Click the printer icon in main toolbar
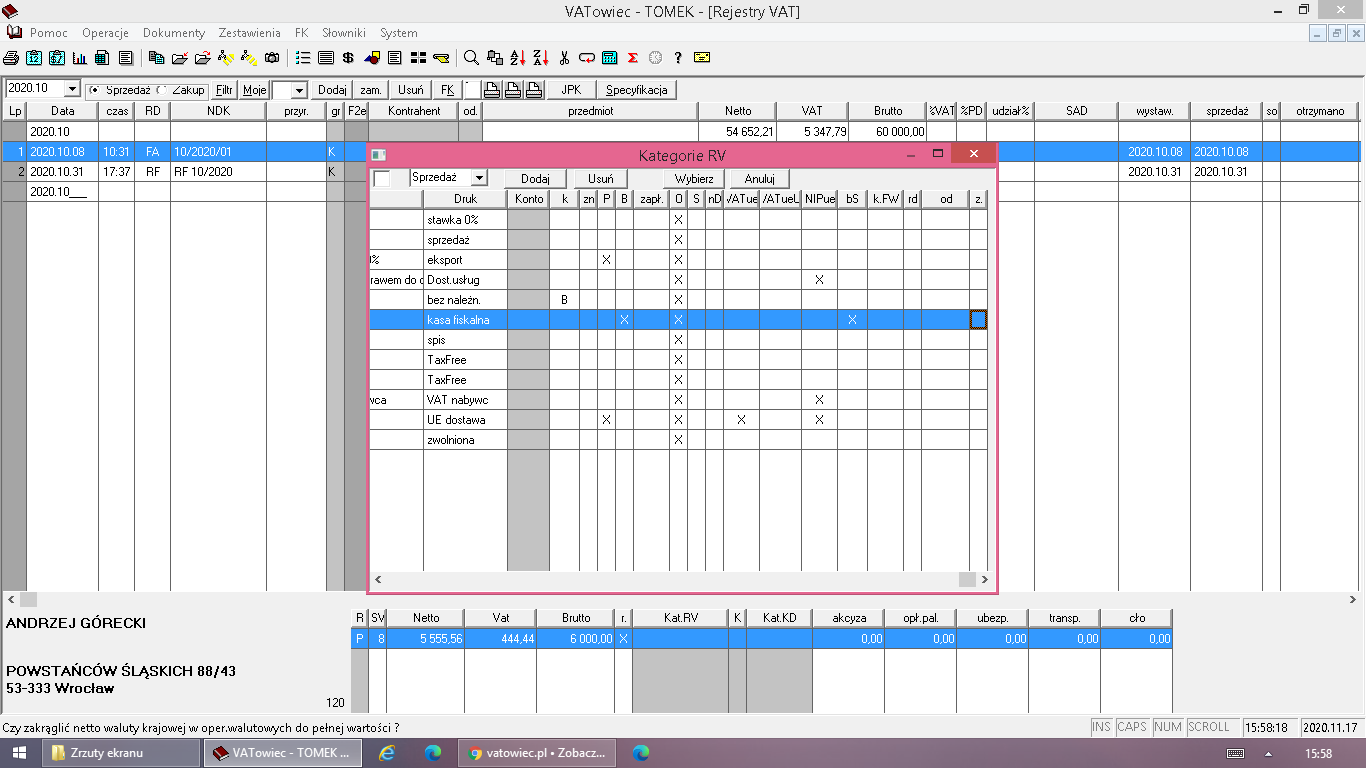Screen dimensions: 1366x768 coord(11,58)
